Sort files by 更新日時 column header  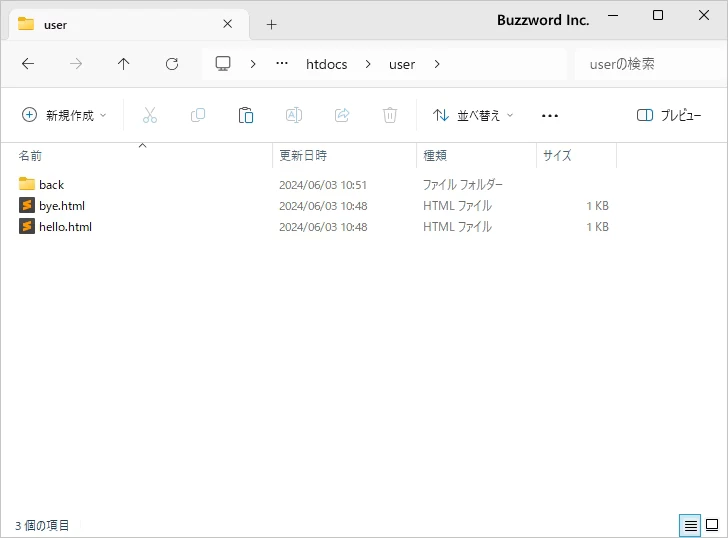click(x=303, y=156)
